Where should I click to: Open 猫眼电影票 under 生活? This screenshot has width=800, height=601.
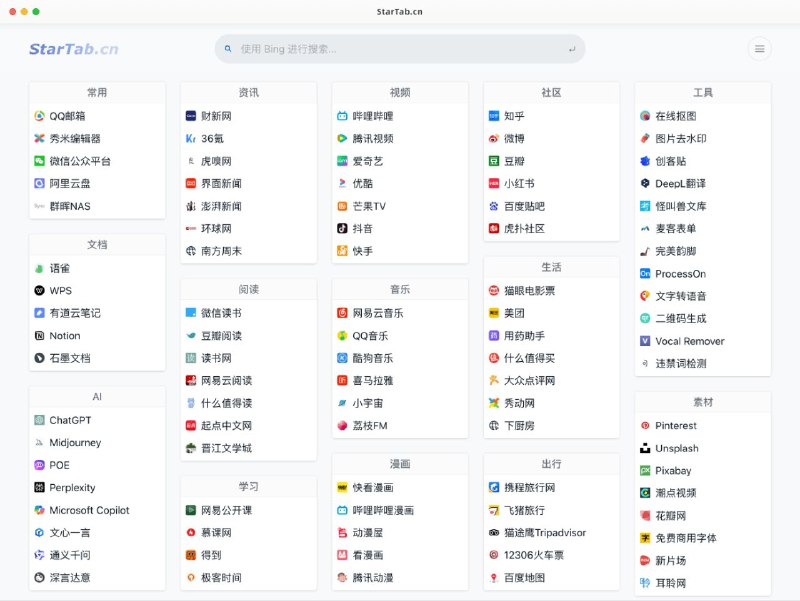[492, 289]
